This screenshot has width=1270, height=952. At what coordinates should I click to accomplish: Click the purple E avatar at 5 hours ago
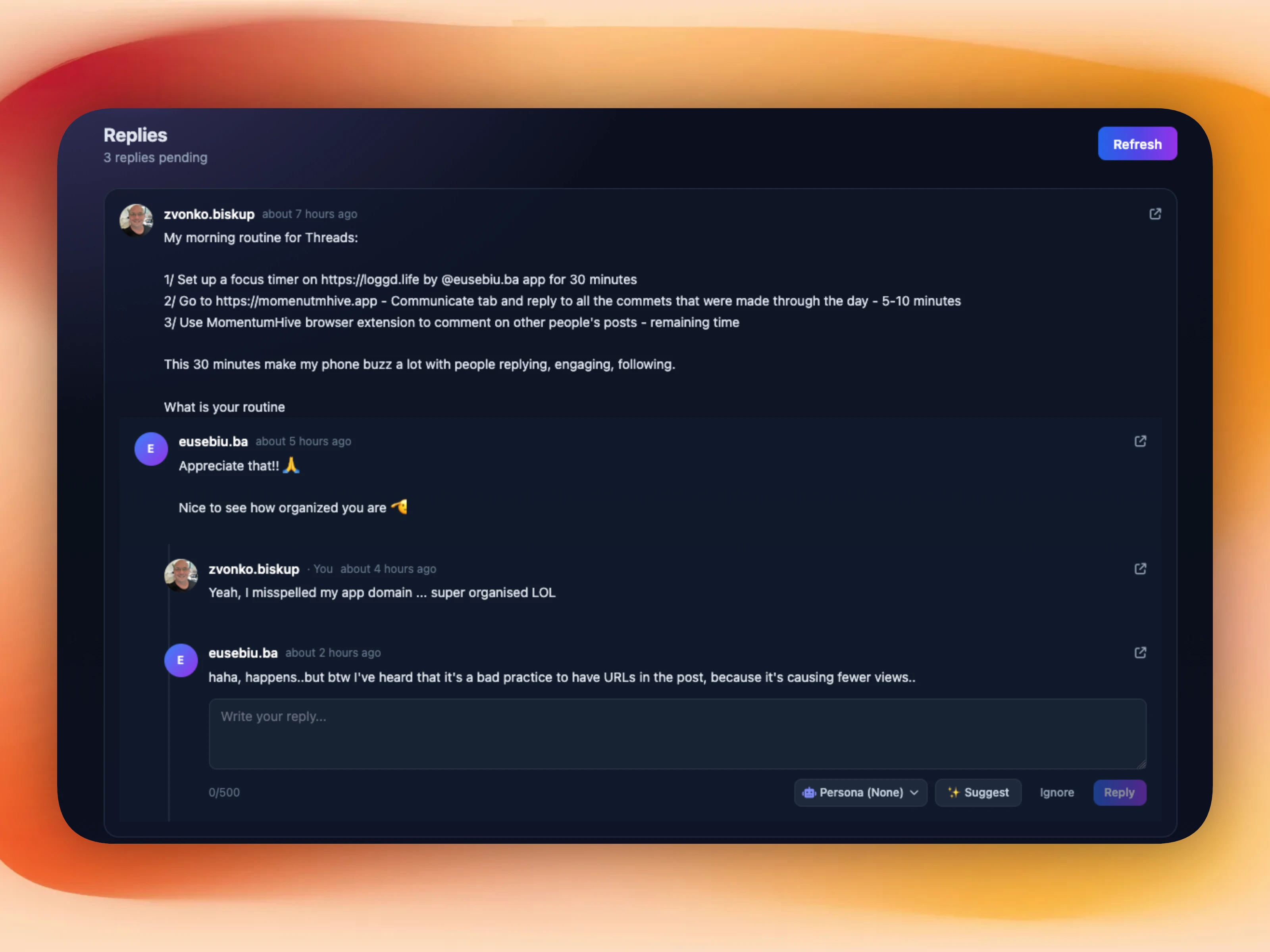151,449
